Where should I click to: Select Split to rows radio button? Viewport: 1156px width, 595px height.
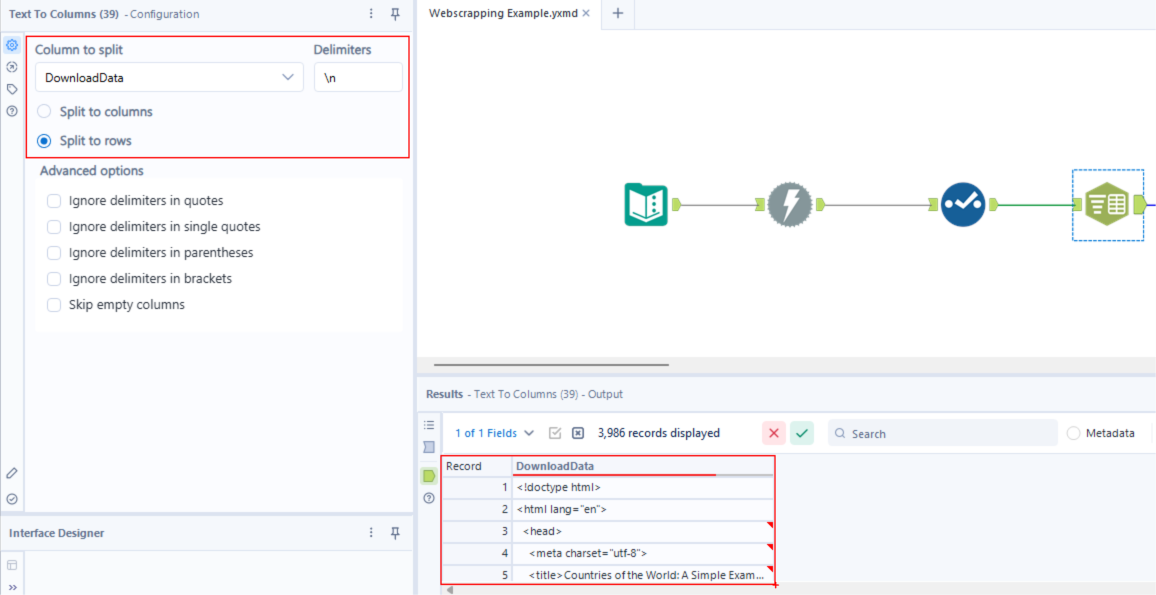(x=44, y=140)
